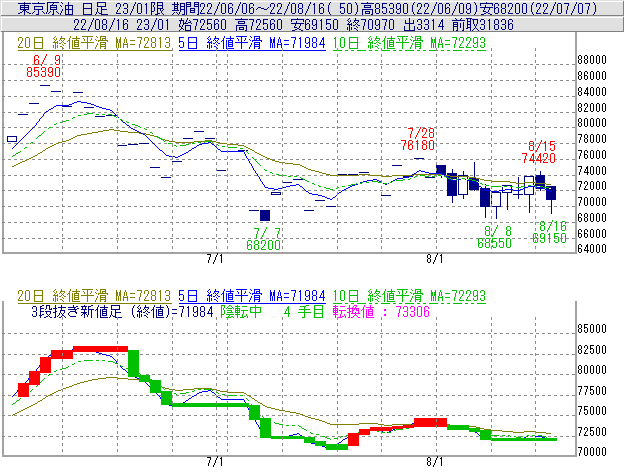This screenshot has width=624, height=475.
Task: Click the first white candle at chart start
Action: pyautogui.click(x=12, y=139)
